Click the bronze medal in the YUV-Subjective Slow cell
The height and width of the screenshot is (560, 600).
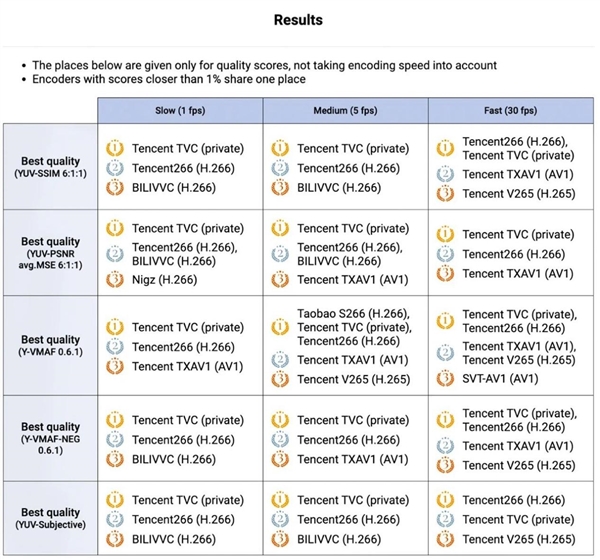(x=116, y=539)
